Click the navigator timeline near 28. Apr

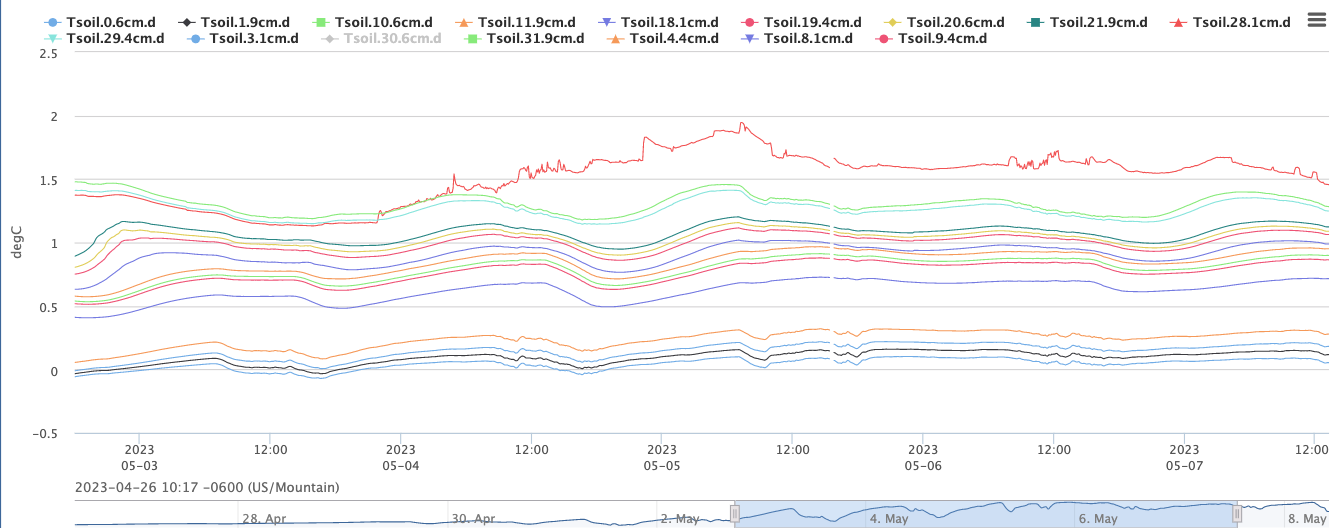click(x=264, y=518)
